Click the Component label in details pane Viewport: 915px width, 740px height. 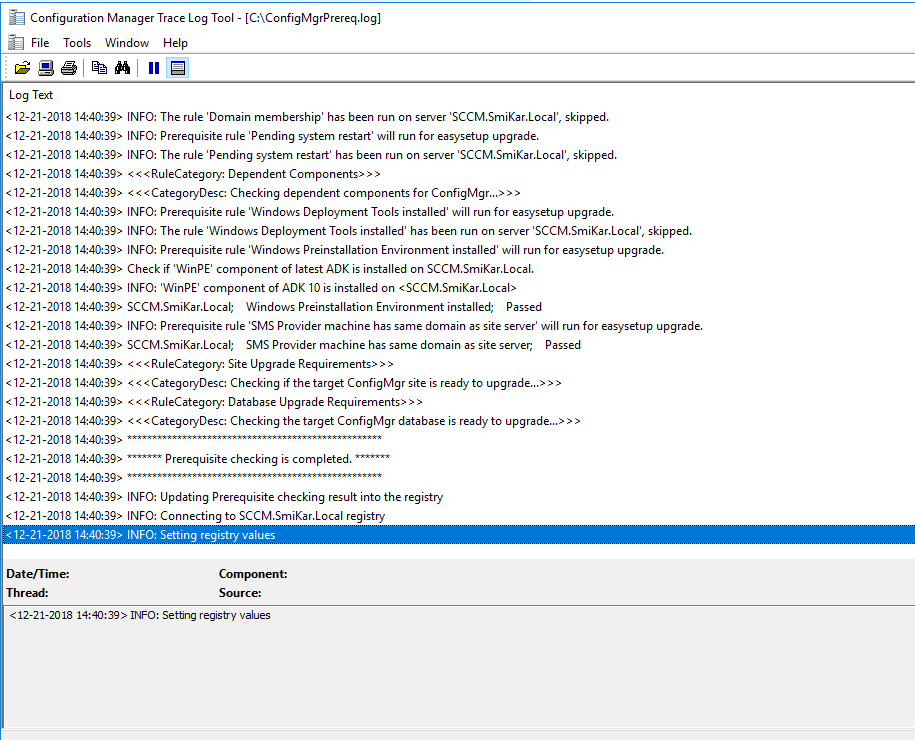point(253,574)
